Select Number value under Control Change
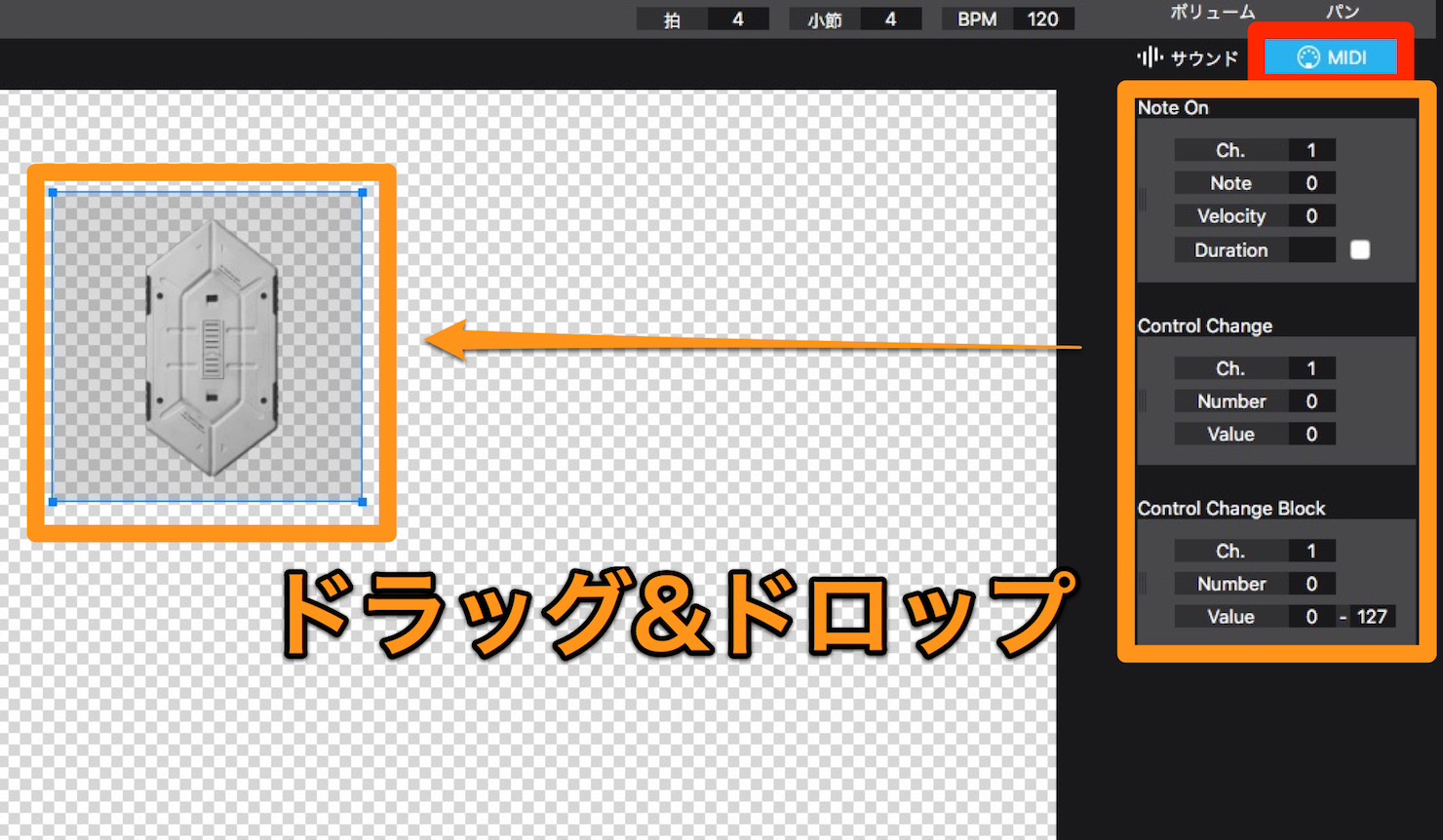Viewport: 1443px width, 840px height. pyautogui.click(x=1311, y=401)
